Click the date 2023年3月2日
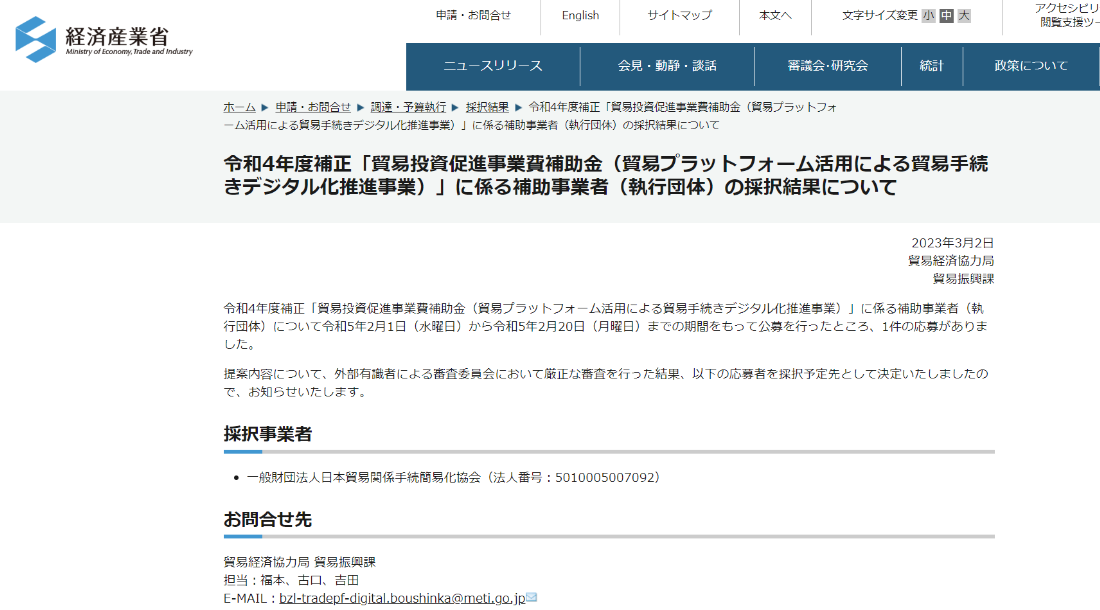Viewport: 1100px width, 610px height. pyautogui.click(x=953, y=243)
